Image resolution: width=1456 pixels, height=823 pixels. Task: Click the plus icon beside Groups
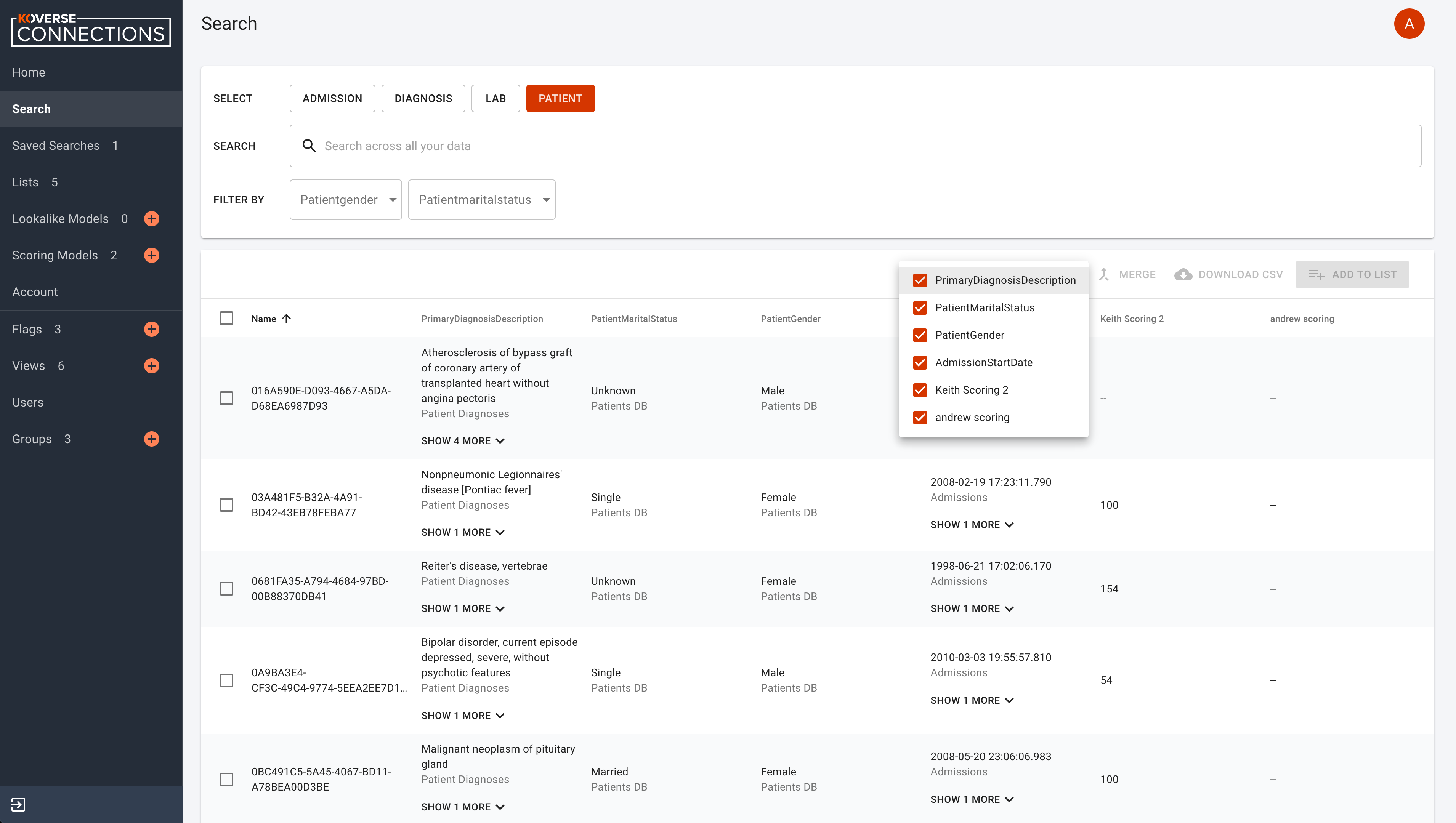click(152, 439)
